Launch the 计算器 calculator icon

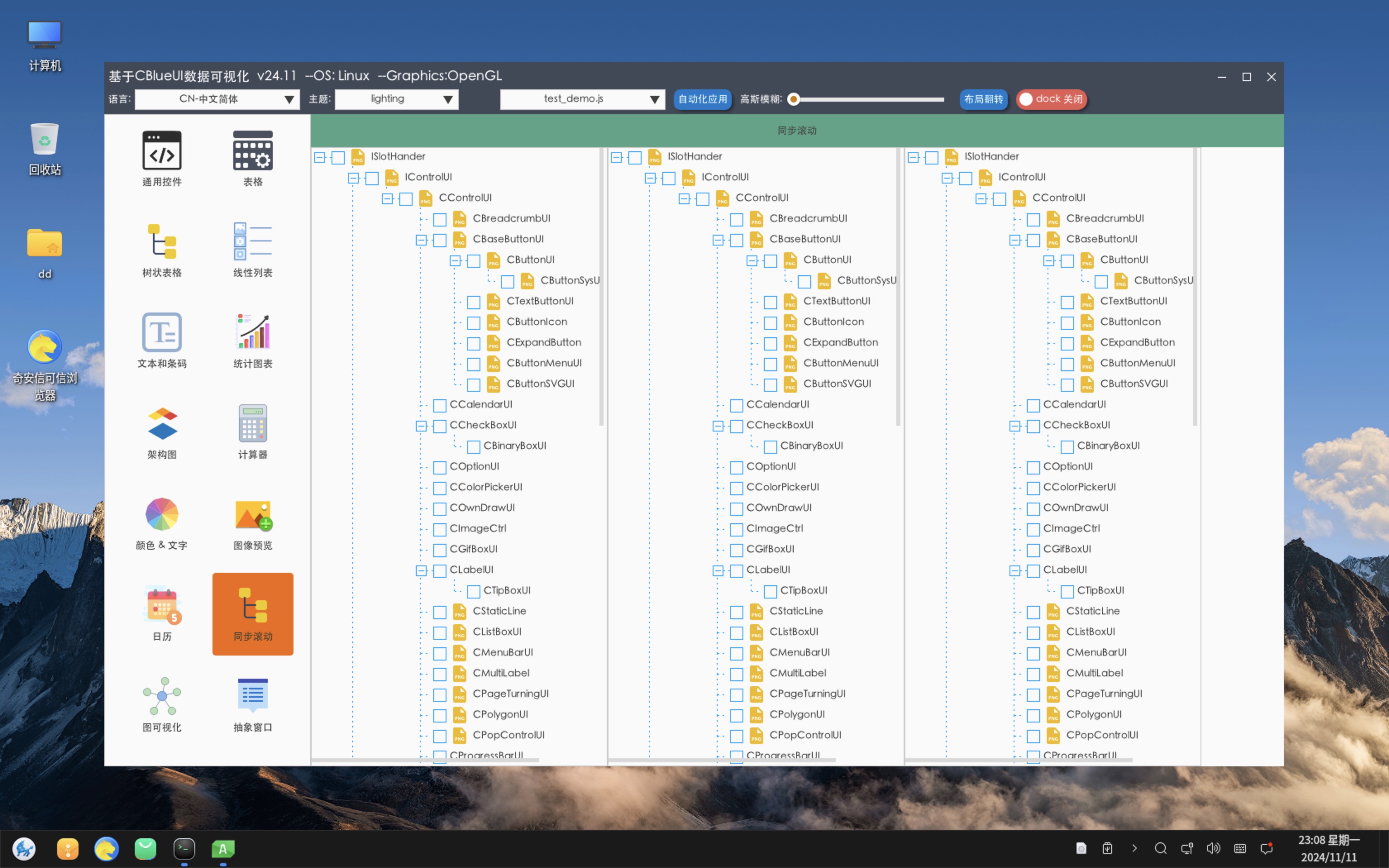(x=253, y=424)
